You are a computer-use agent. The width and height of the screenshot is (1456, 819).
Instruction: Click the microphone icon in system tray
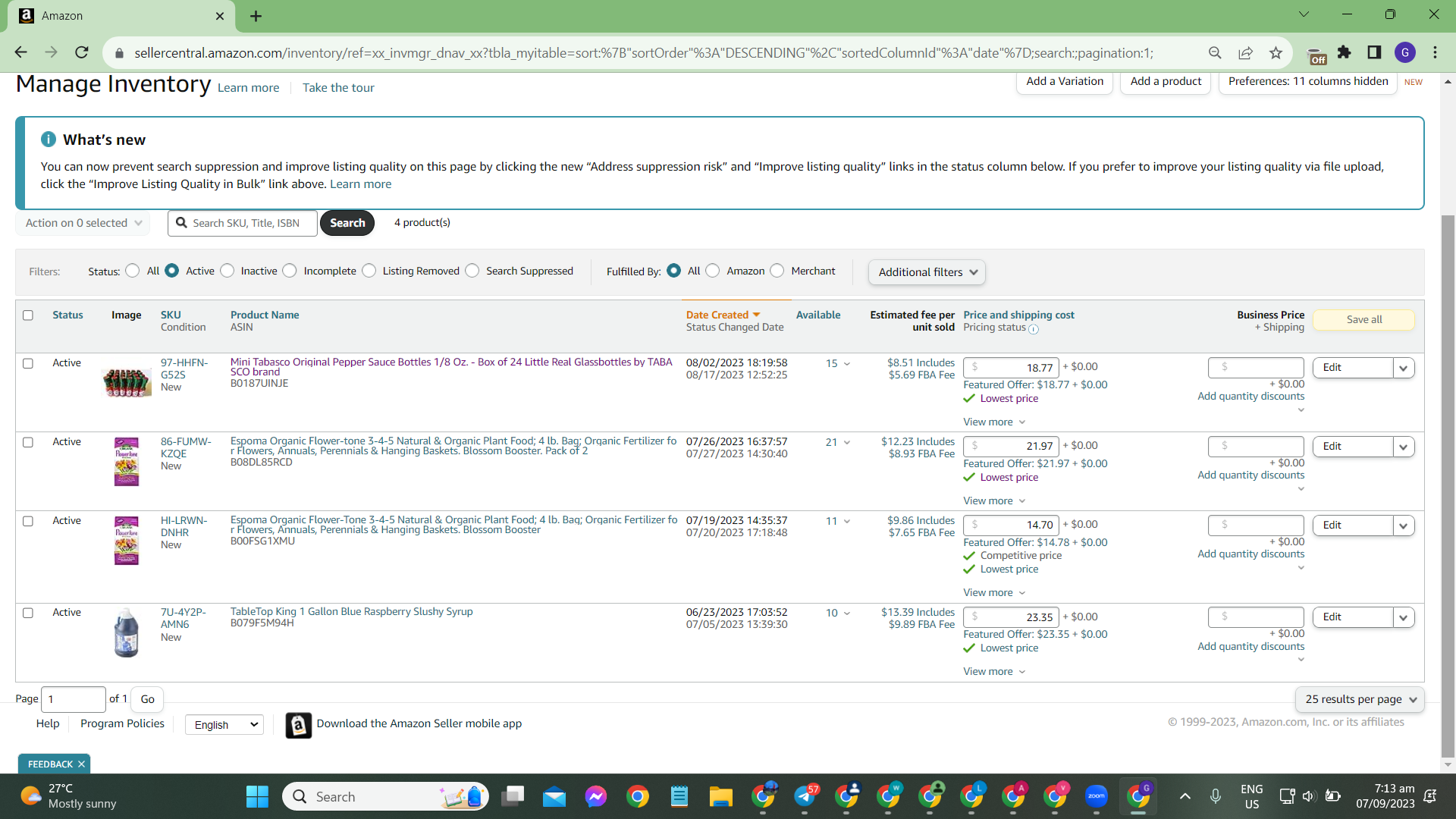1216,796
